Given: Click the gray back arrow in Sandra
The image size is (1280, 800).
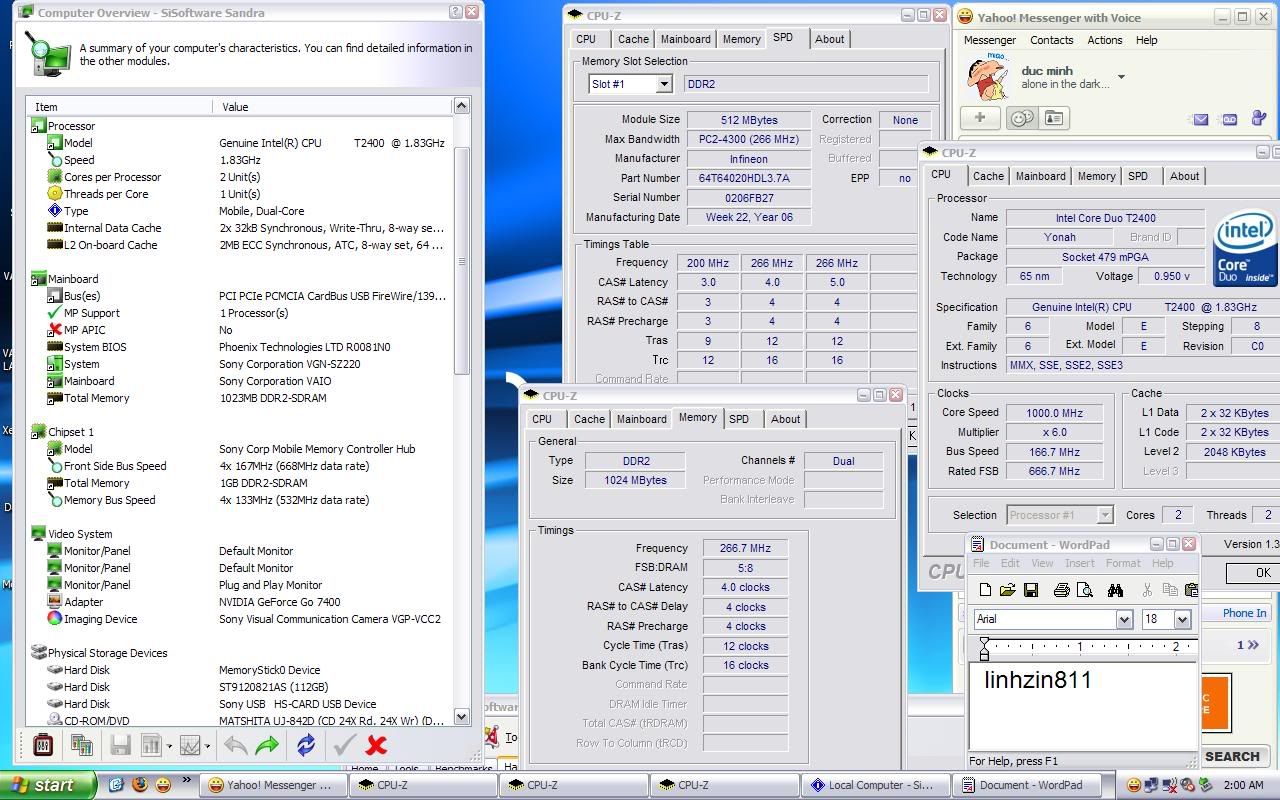Looking at the screenshot, I should [236, 745].
